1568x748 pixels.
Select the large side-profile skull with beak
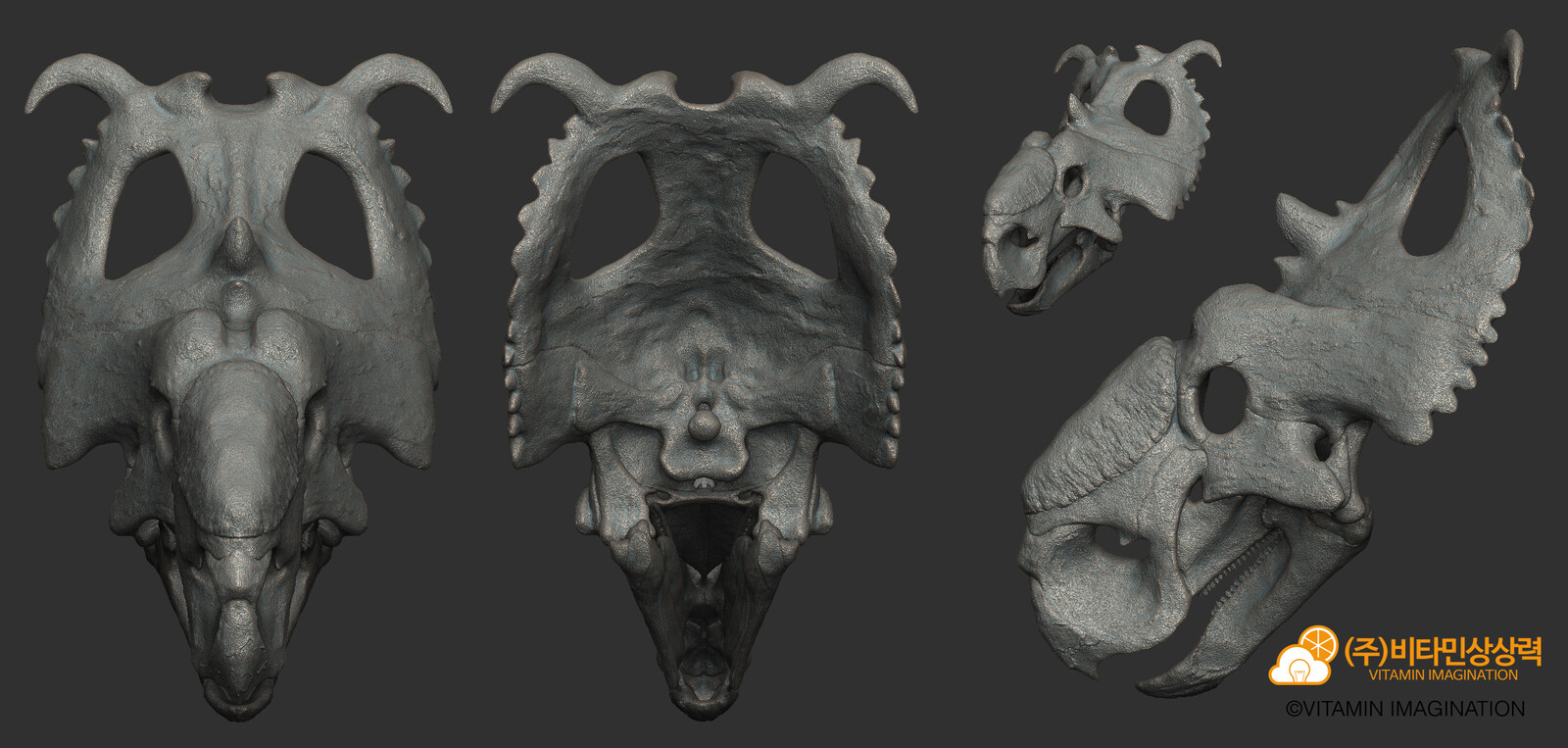1279,363
